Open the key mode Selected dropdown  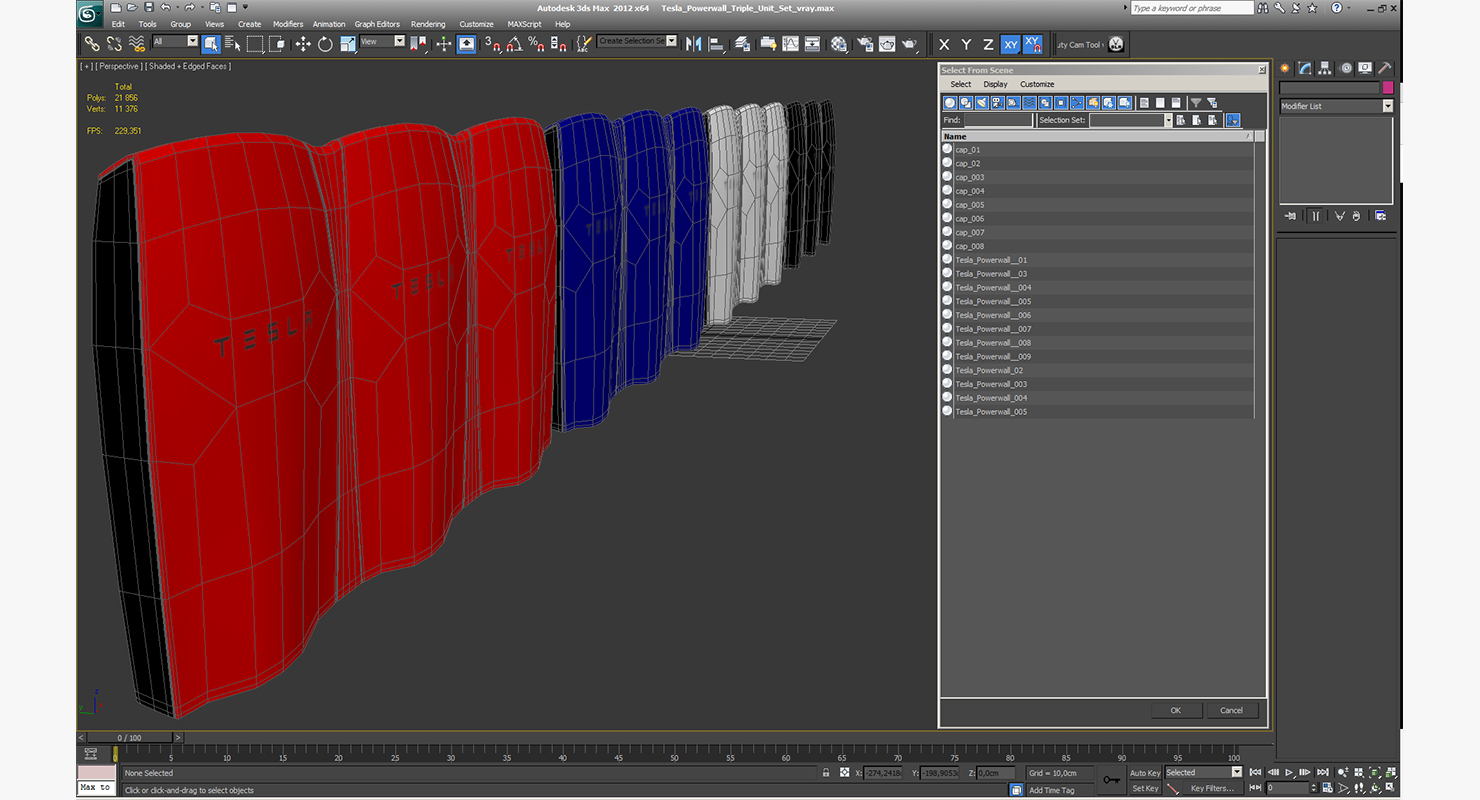1203,772
